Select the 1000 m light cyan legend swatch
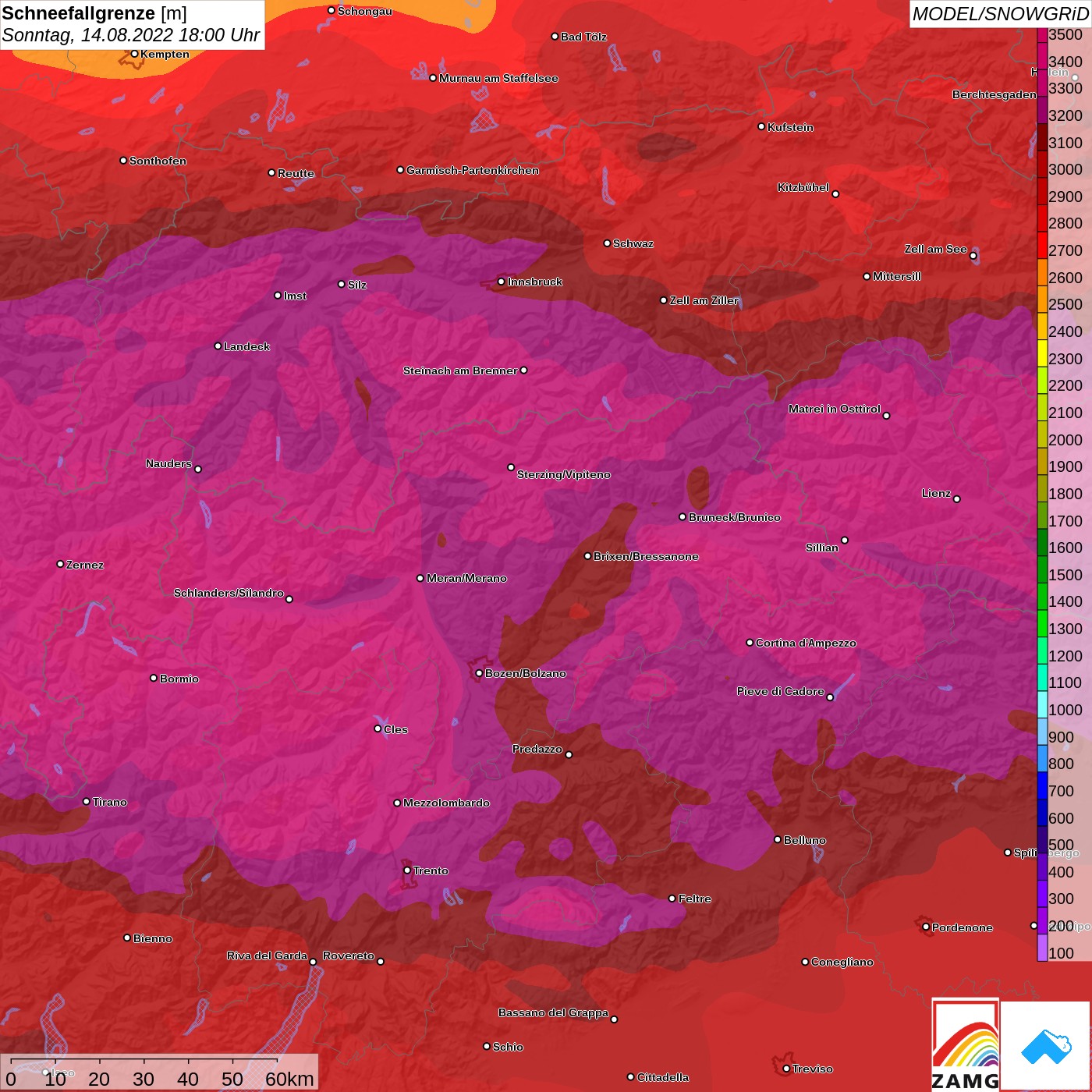 pos(1042,704)
